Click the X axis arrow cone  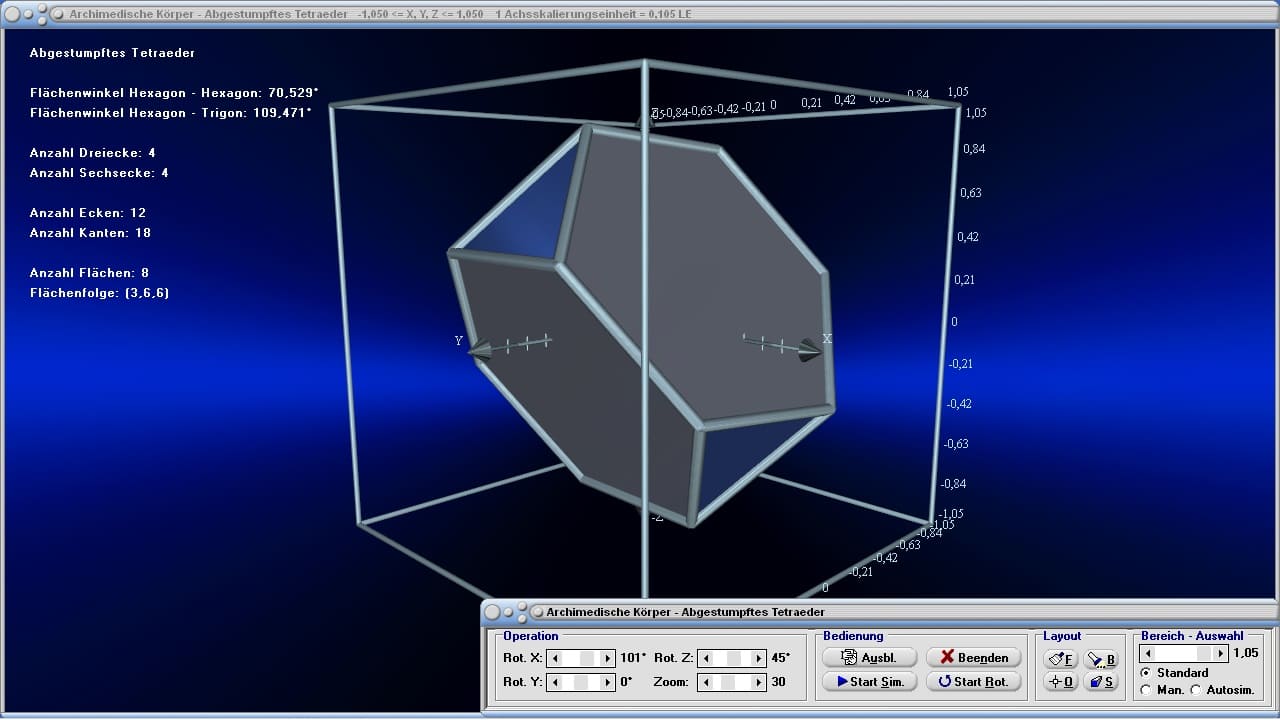810,351
